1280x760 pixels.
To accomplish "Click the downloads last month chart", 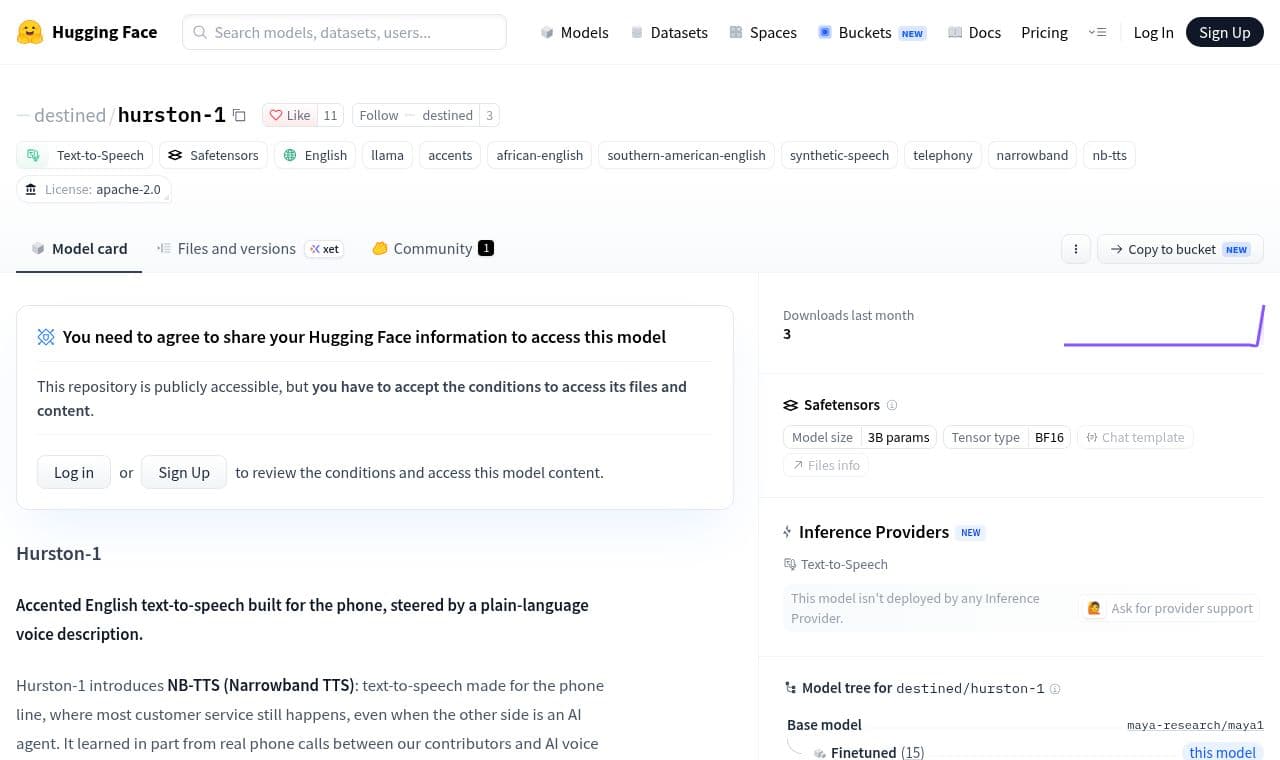I will (x=1164, y=326).
